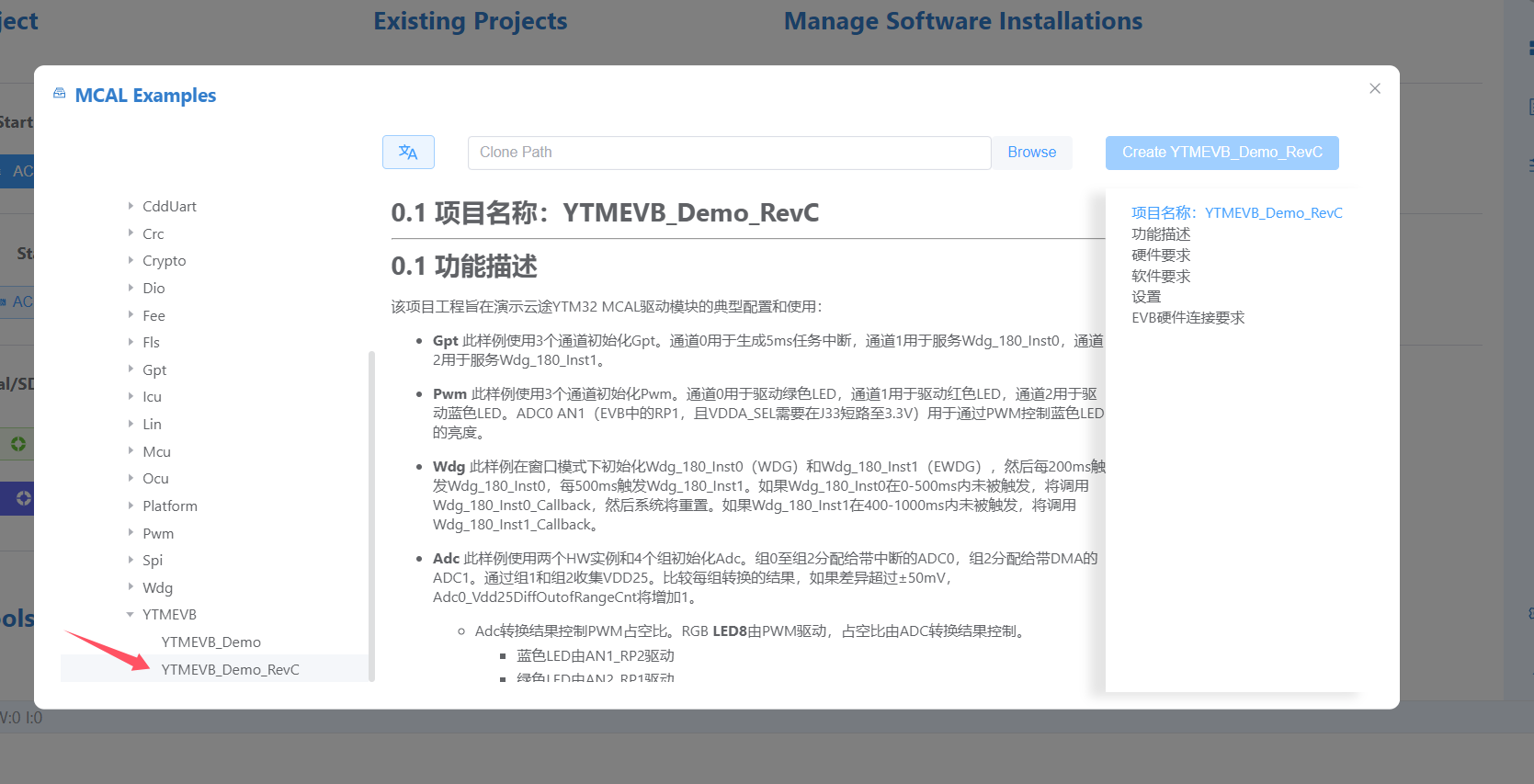Expand the Icu tree node

click(x=131, y=396)
